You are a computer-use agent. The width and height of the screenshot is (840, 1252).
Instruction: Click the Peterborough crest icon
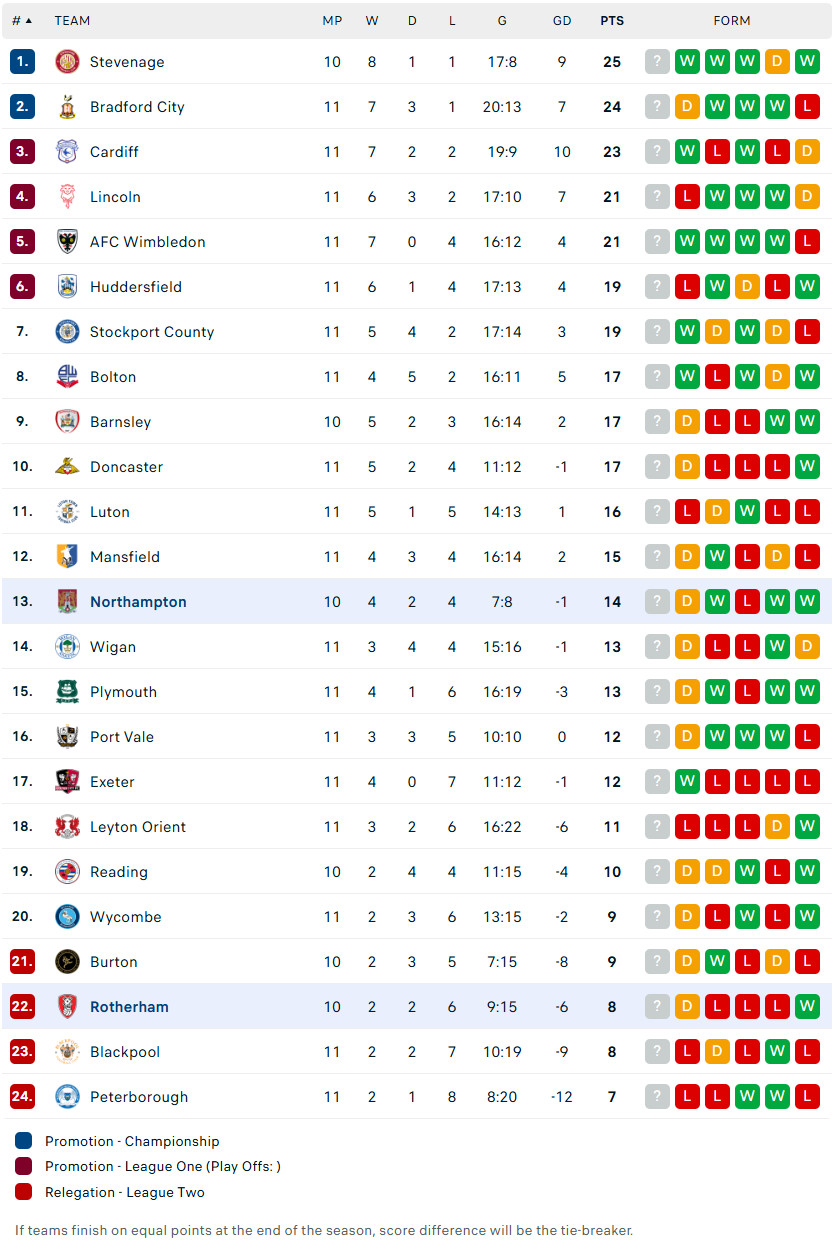pos(67,1097)
